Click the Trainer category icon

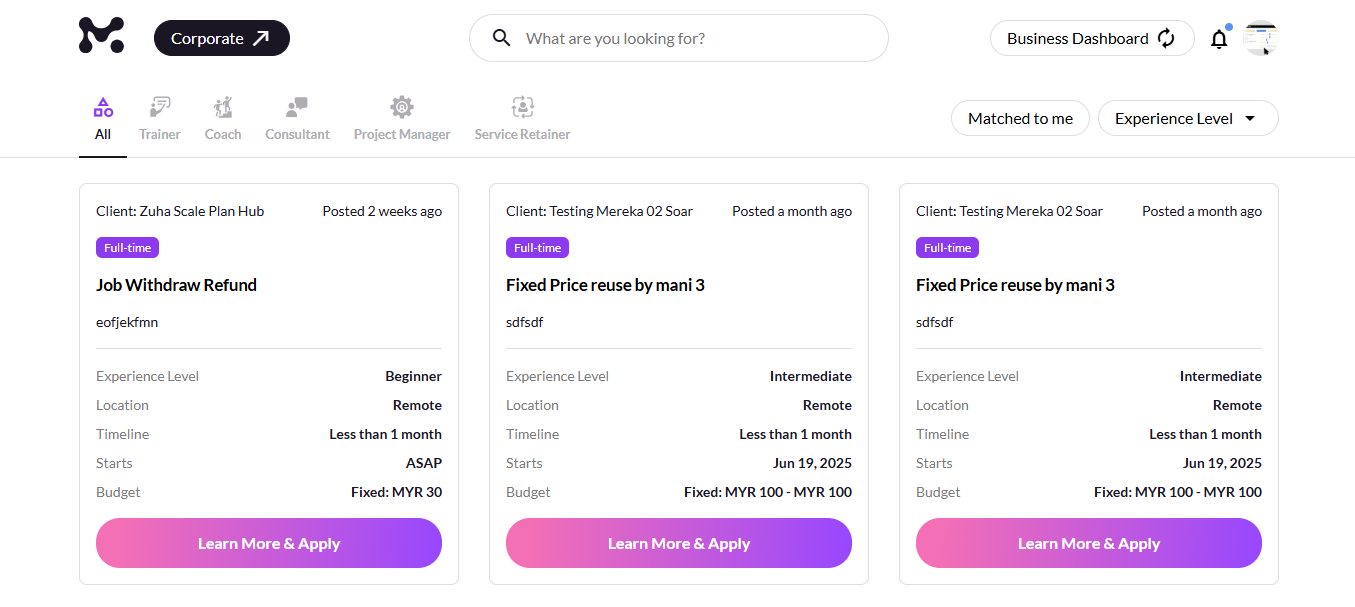click(x=160, y=107)
